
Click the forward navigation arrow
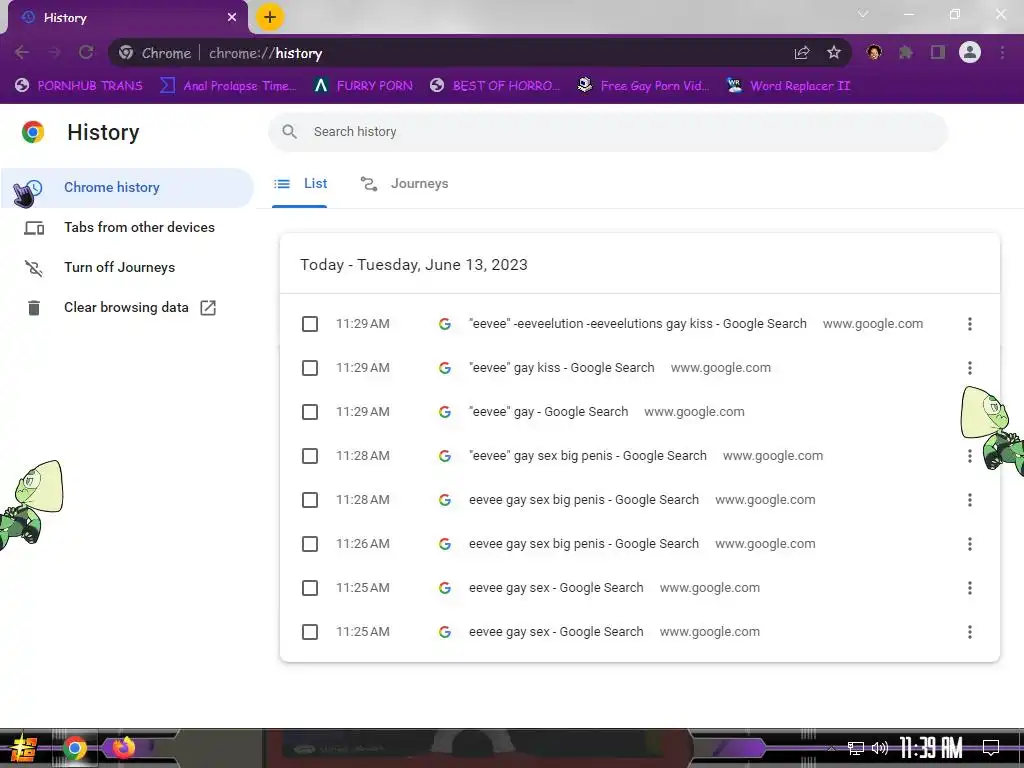(54, 52)
